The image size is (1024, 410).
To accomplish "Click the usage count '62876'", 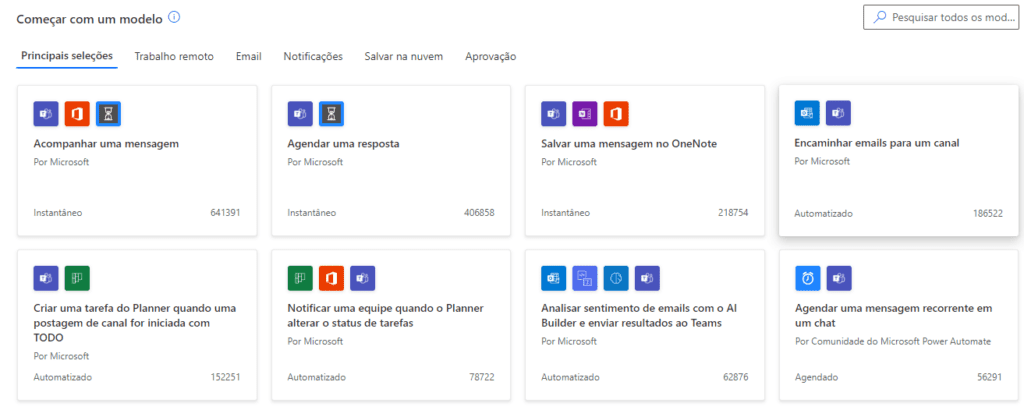I will 735,377.
